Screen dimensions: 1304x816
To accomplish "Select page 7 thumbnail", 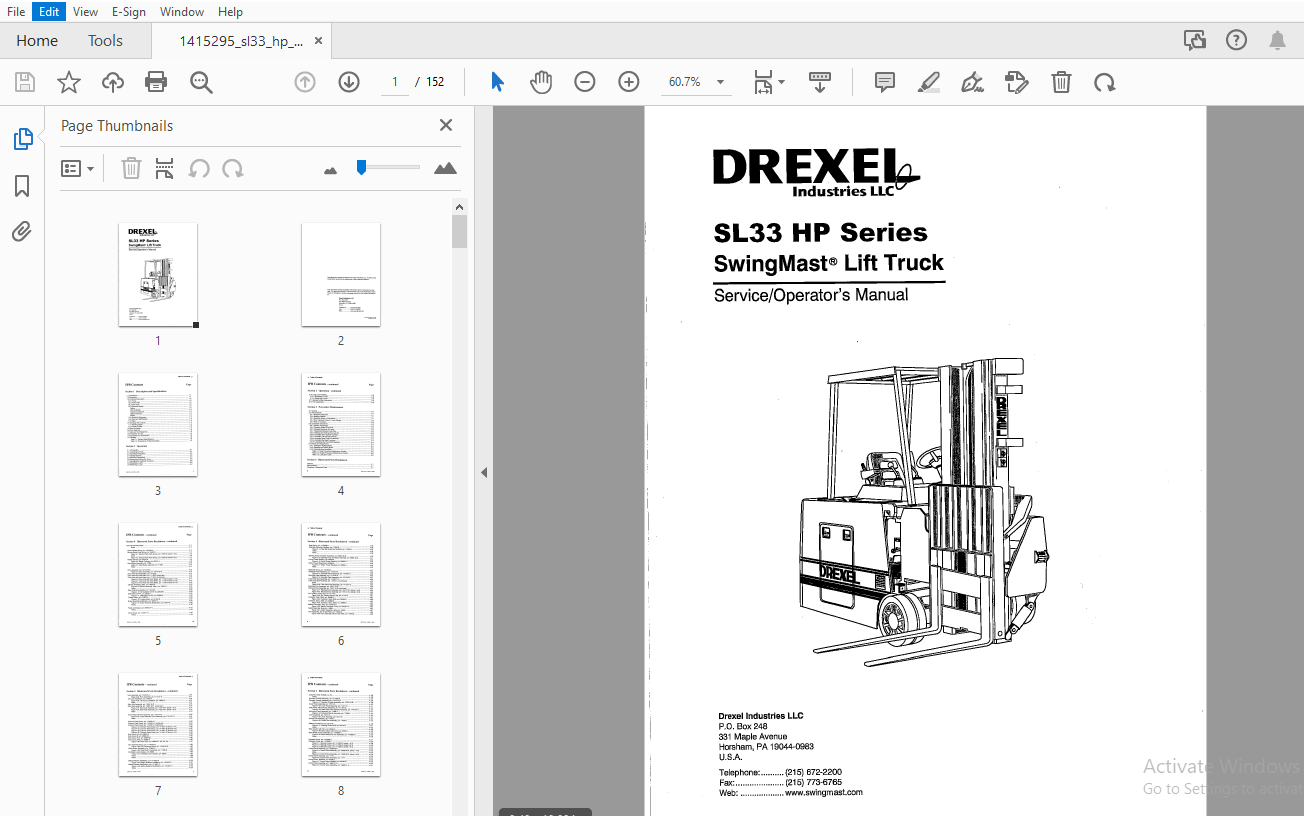I will tap(158, 725).
